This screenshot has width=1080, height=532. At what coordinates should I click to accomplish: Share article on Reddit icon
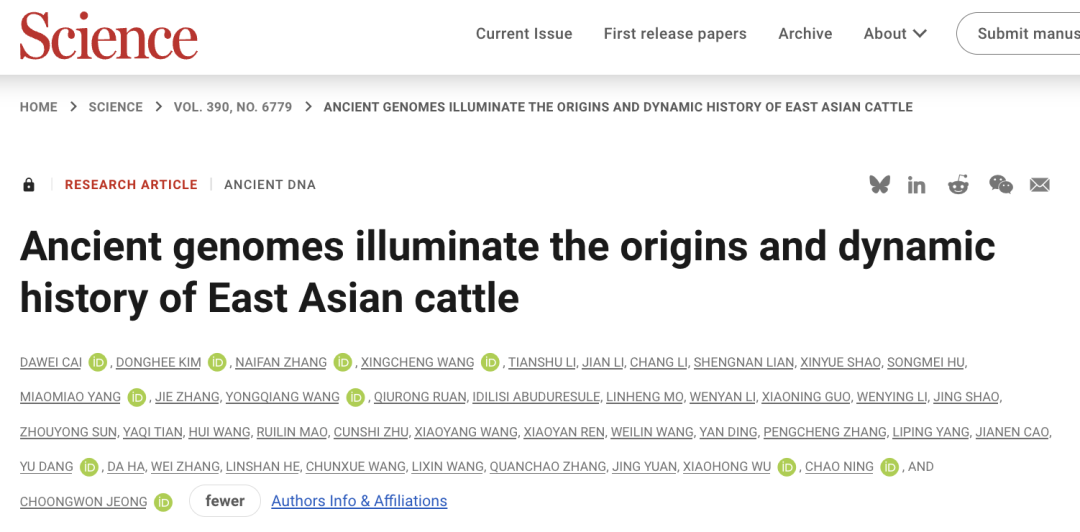click(958, 184)
